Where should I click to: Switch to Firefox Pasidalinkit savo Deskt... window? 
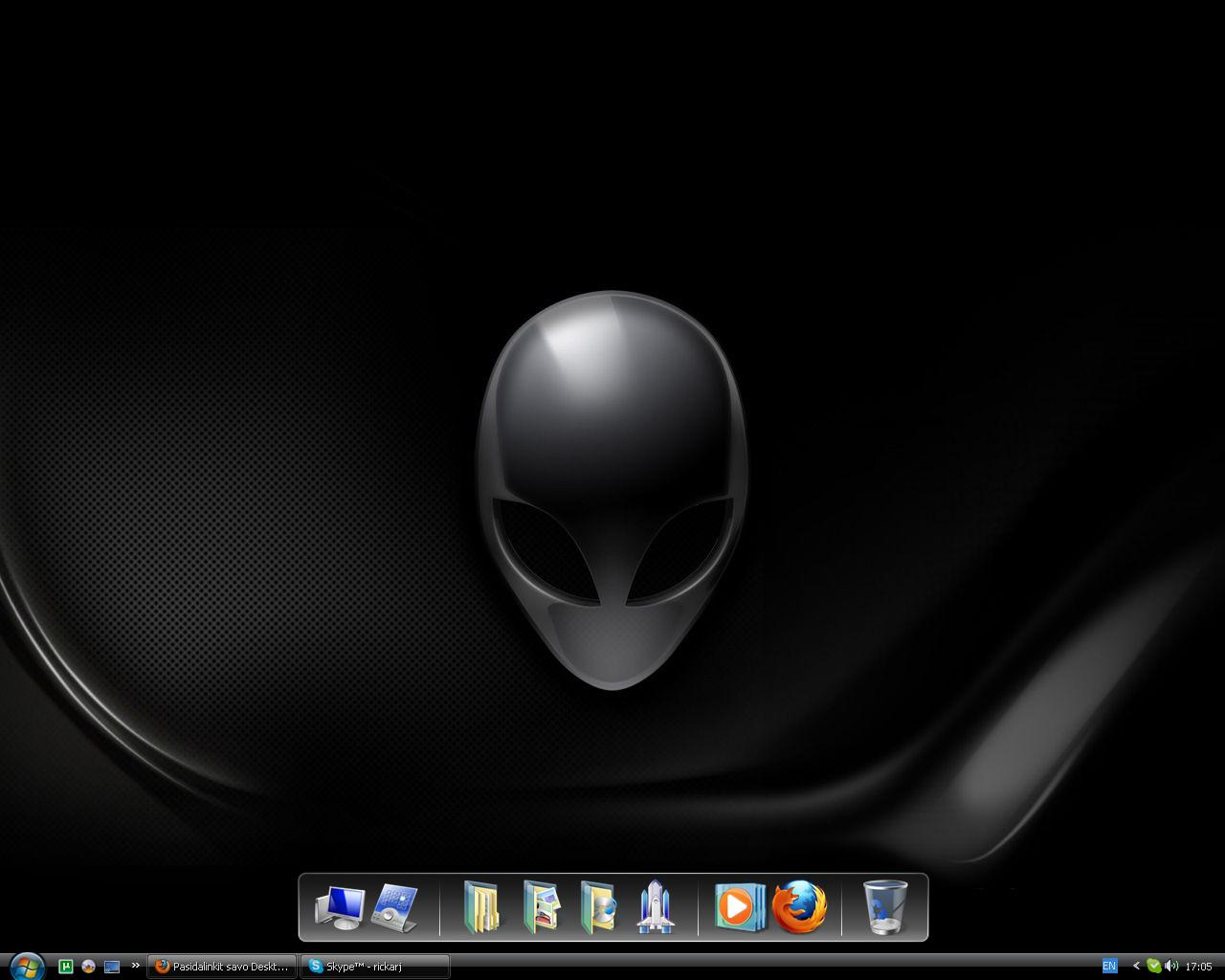tap(222, 967)
